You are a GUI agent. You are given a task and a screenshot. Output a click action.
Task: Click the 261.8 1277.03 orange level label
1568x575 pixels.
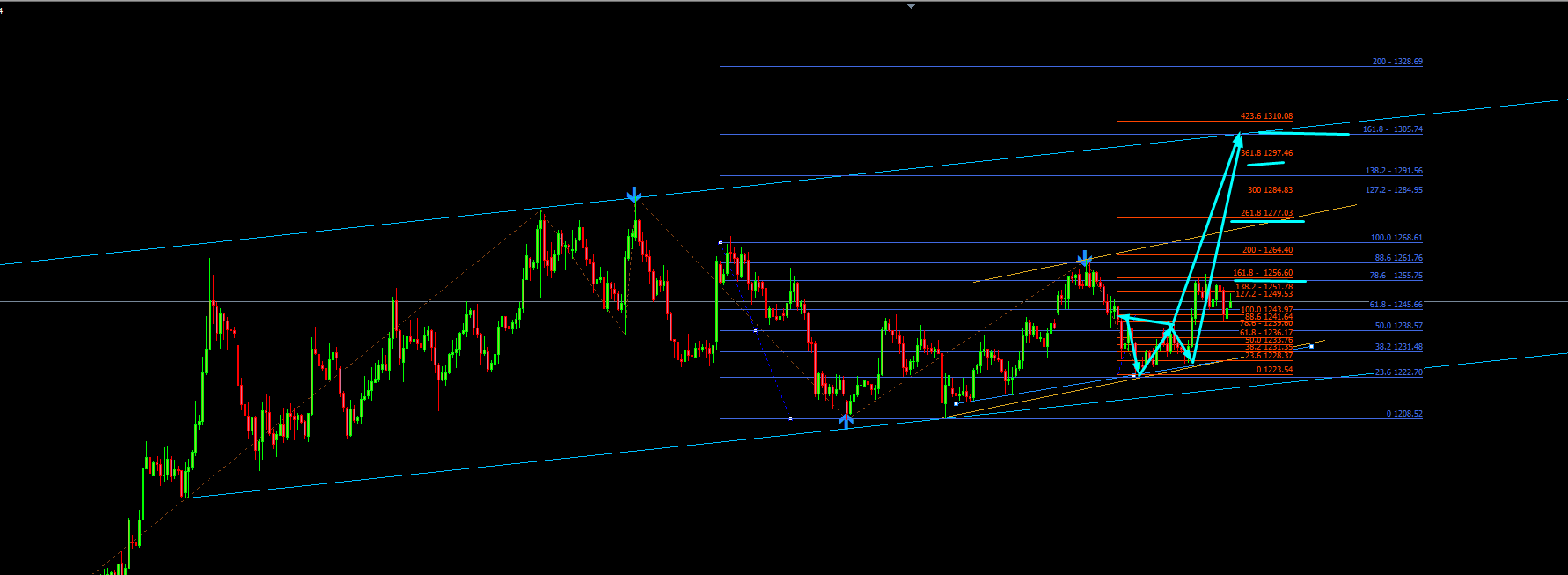click(1267, 213)
